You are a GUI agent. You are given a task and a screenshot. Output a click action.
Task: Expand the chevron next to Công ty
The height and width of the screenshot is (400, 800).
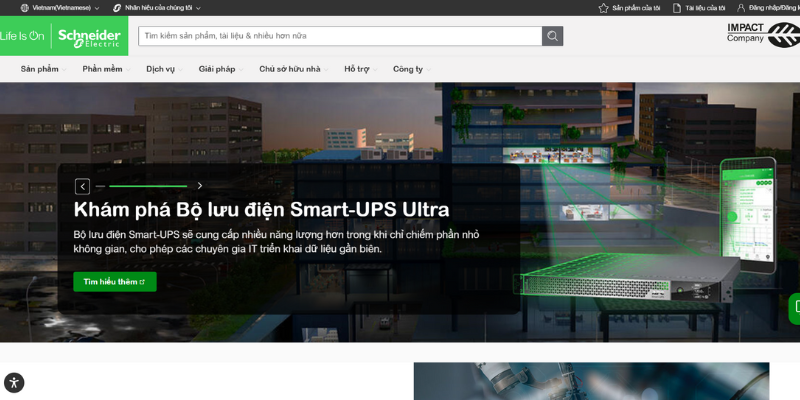click(428, 70)
